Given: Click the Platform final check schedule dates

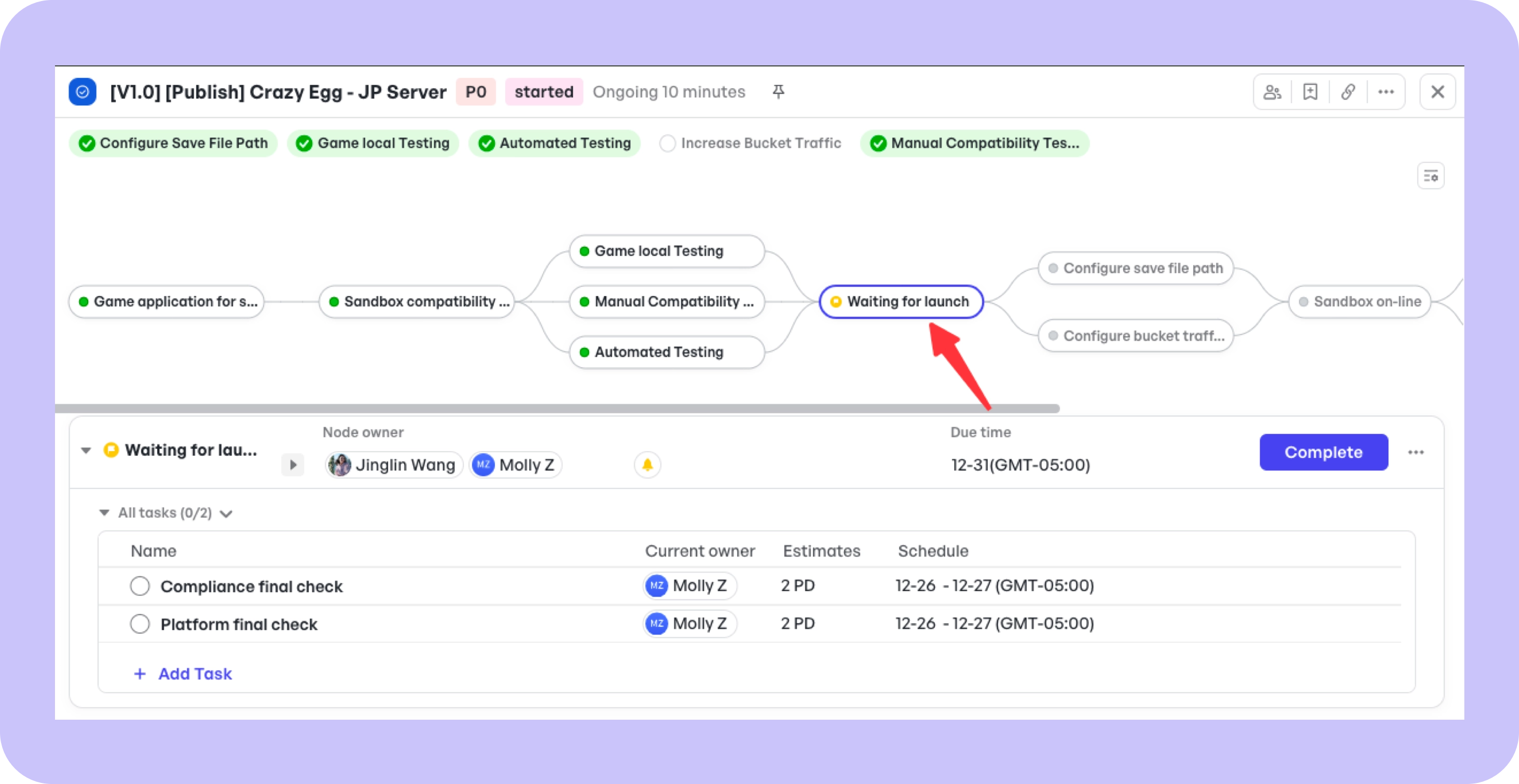Looking at the screenshot, I should coord(995,623).
